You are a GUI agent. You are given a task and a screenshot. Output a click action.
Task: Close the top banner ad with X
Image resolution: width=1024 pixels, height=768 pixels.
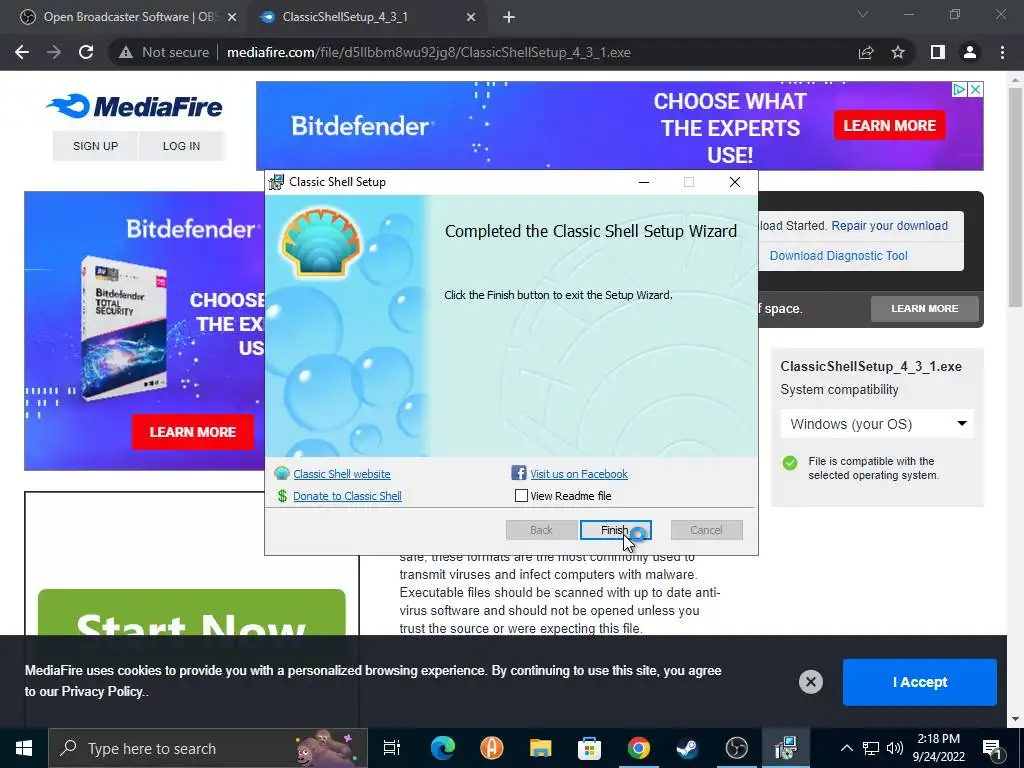[975, 89]
